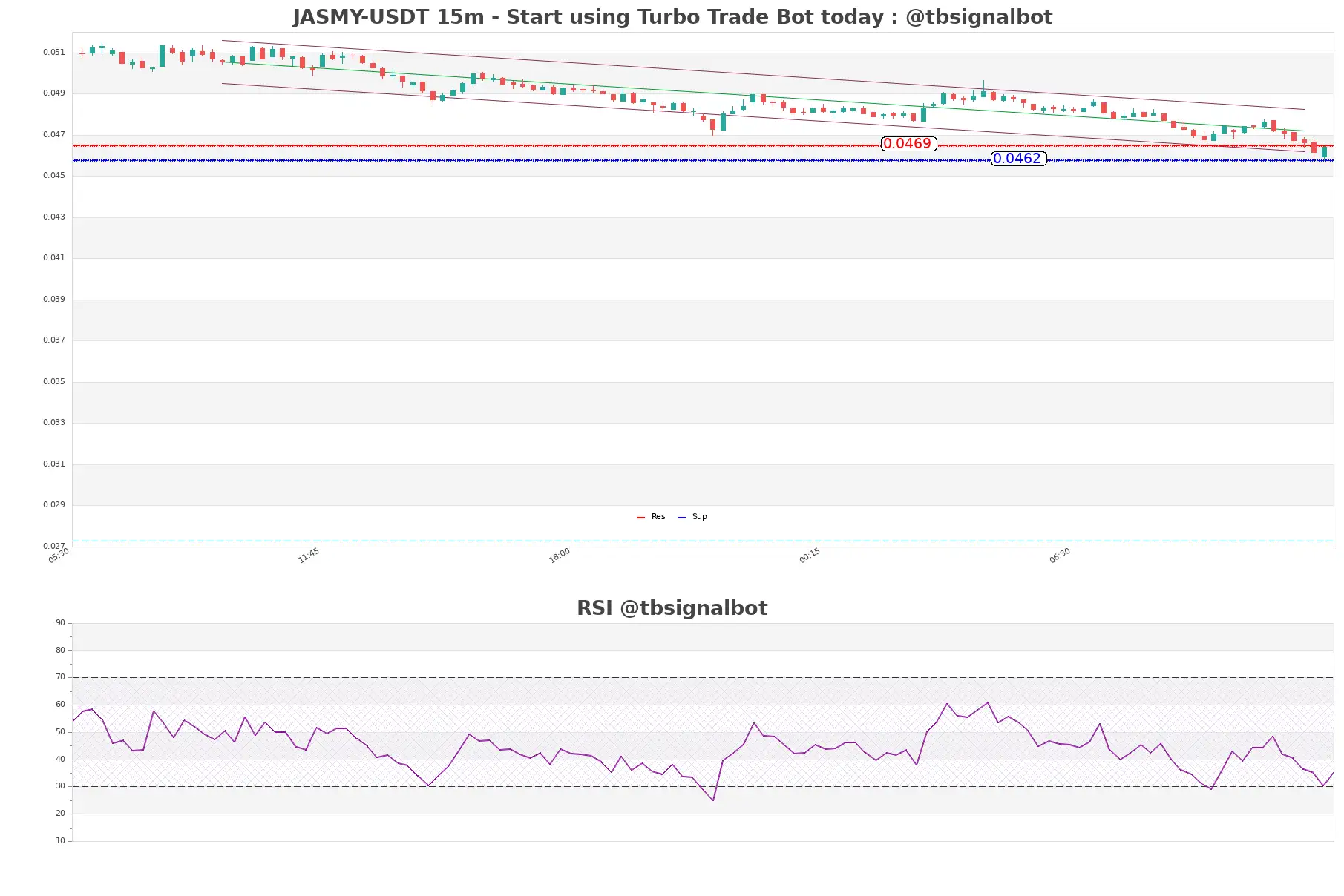Viewport: 1344px width, 896px height.
Task: Click the 0.049 price axis label
Action: [x=53, y=93]
